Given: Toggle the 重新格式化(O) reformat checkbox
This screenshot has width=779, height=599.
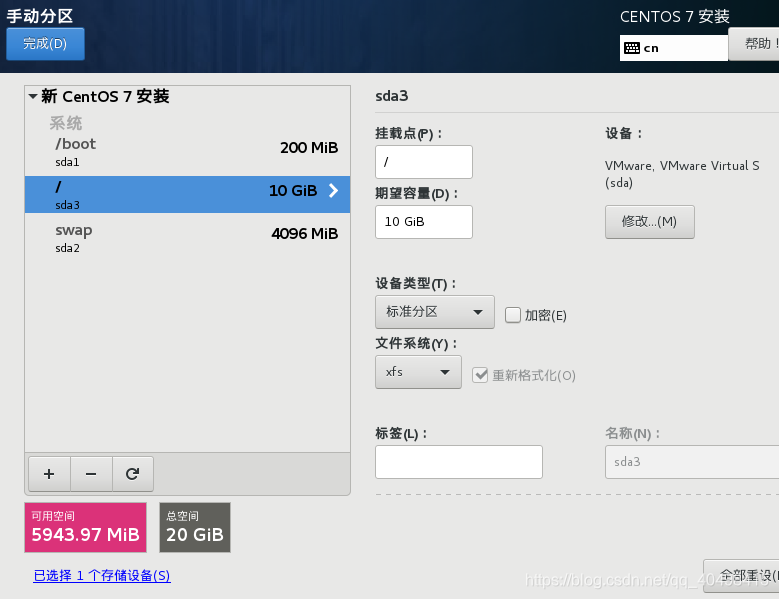Looking at the screenshot, I should point(480,375).
